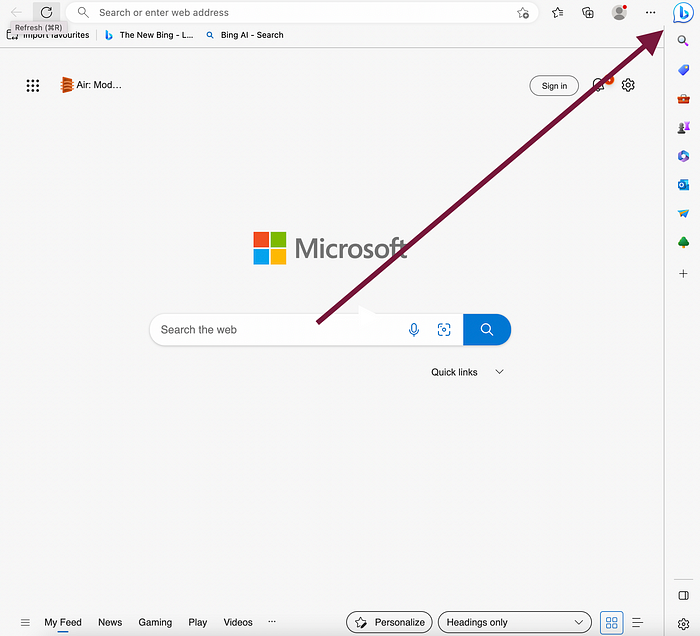Screen dimensions: 700x636
Task: Open the Collections icon in toolbar
Action: tap(588, 12)
